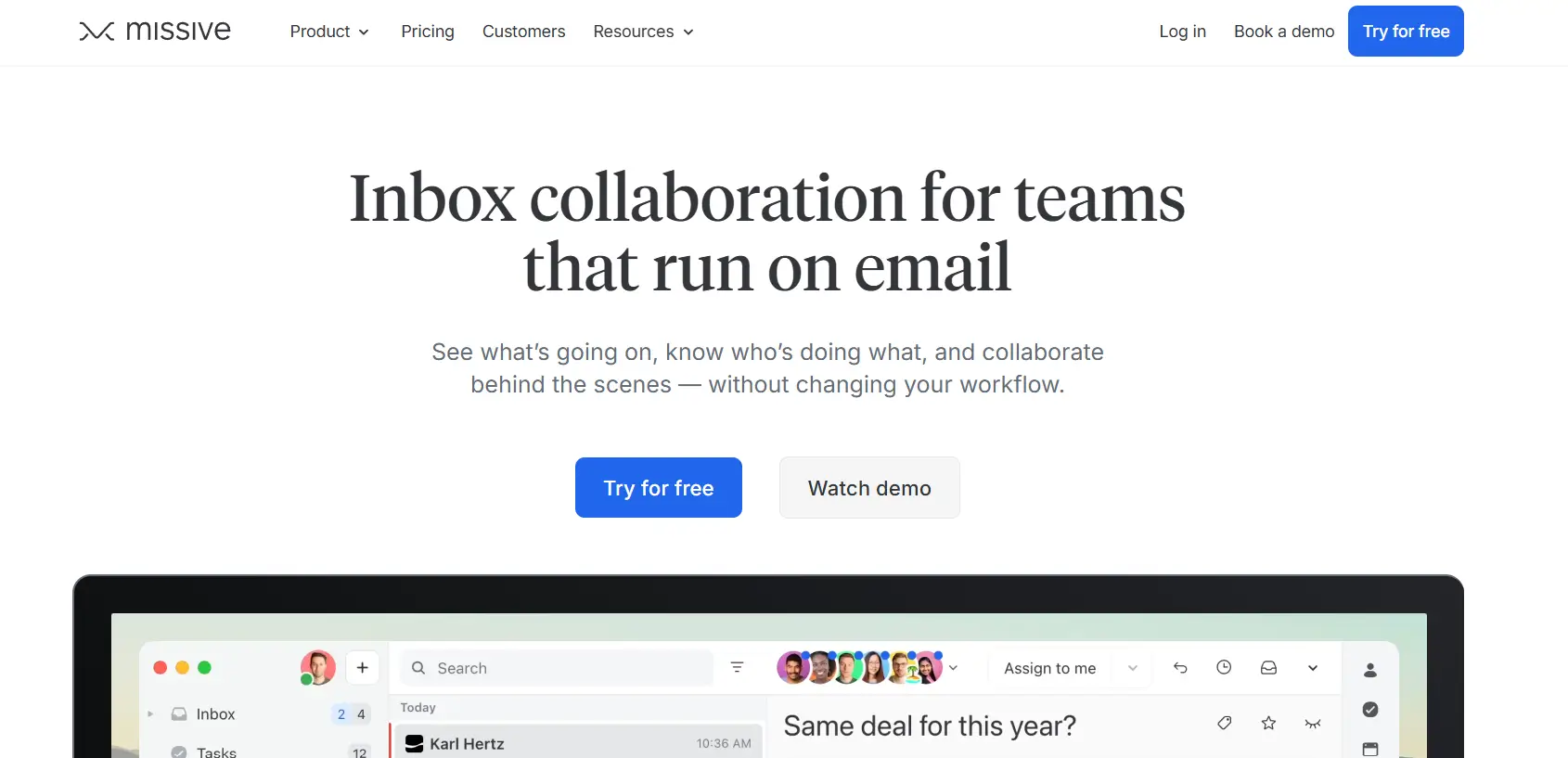This screenshot has height=758, width=1568.
Task: Select the reply arrow icon
Action: click(1180, 668)
